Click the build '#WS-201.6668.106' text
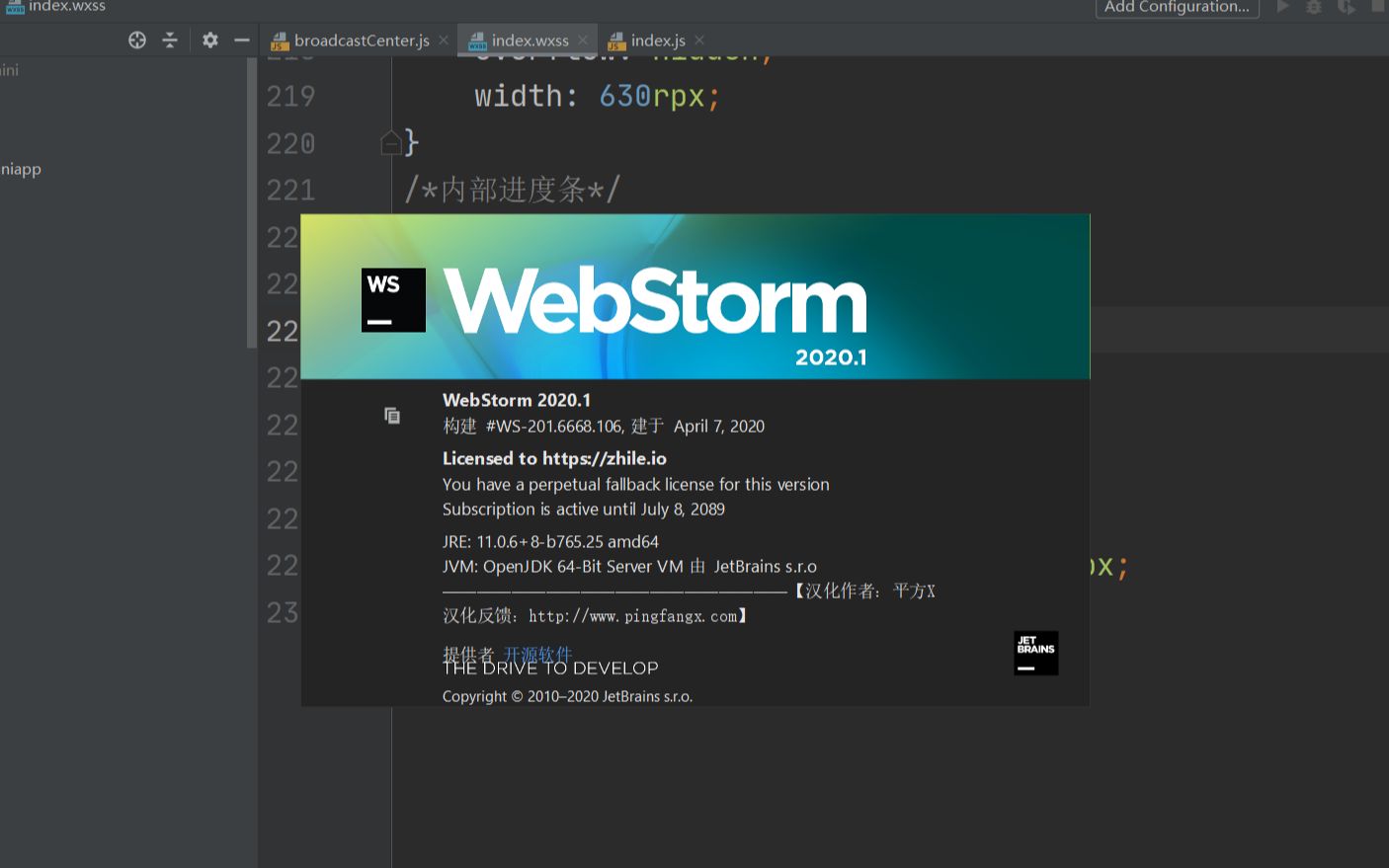The width and height of the screenshot is (1389, 868). (x=554, y=426)
